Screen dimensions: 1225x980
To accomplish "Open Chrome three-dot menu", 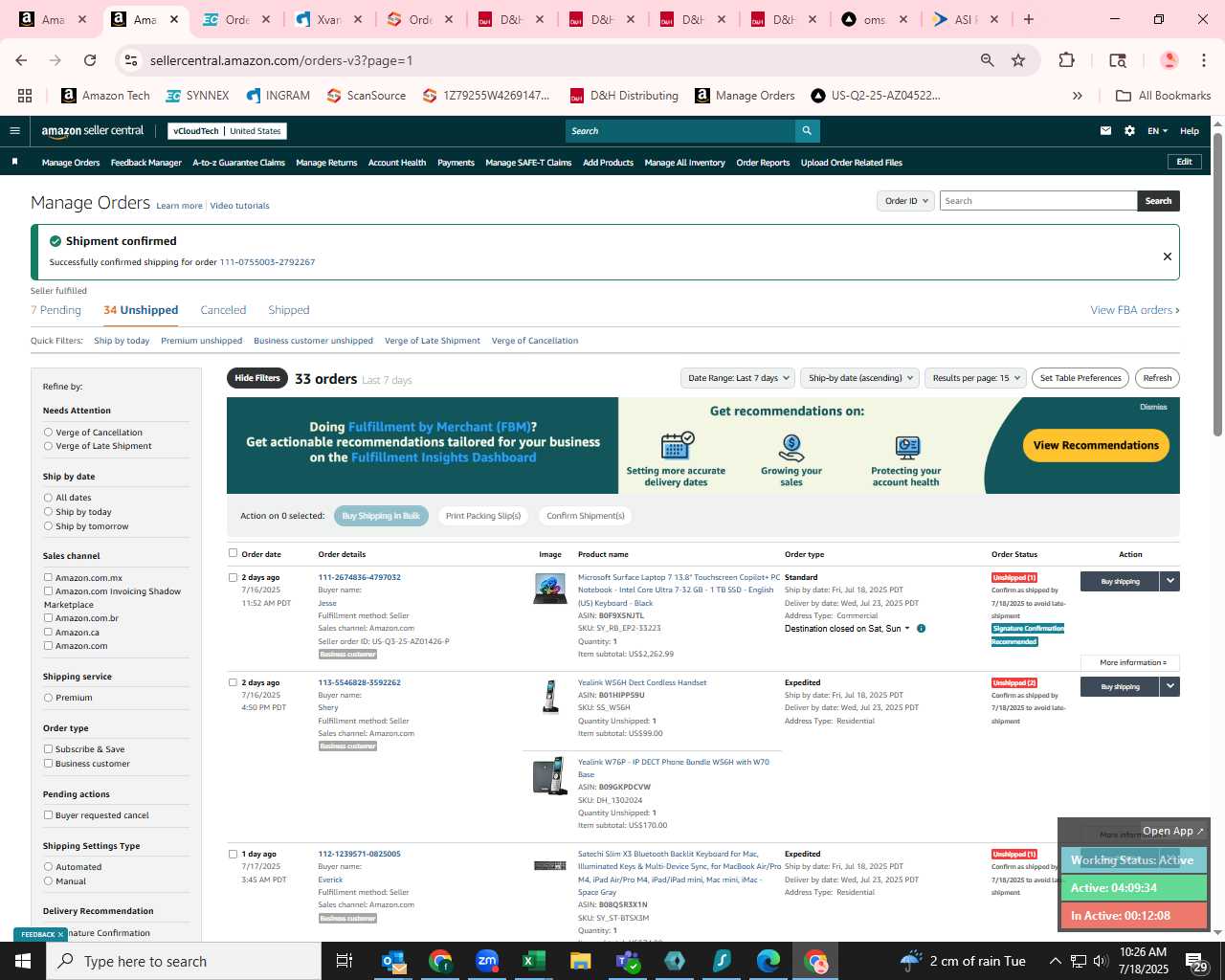I will click(1203, 60).
